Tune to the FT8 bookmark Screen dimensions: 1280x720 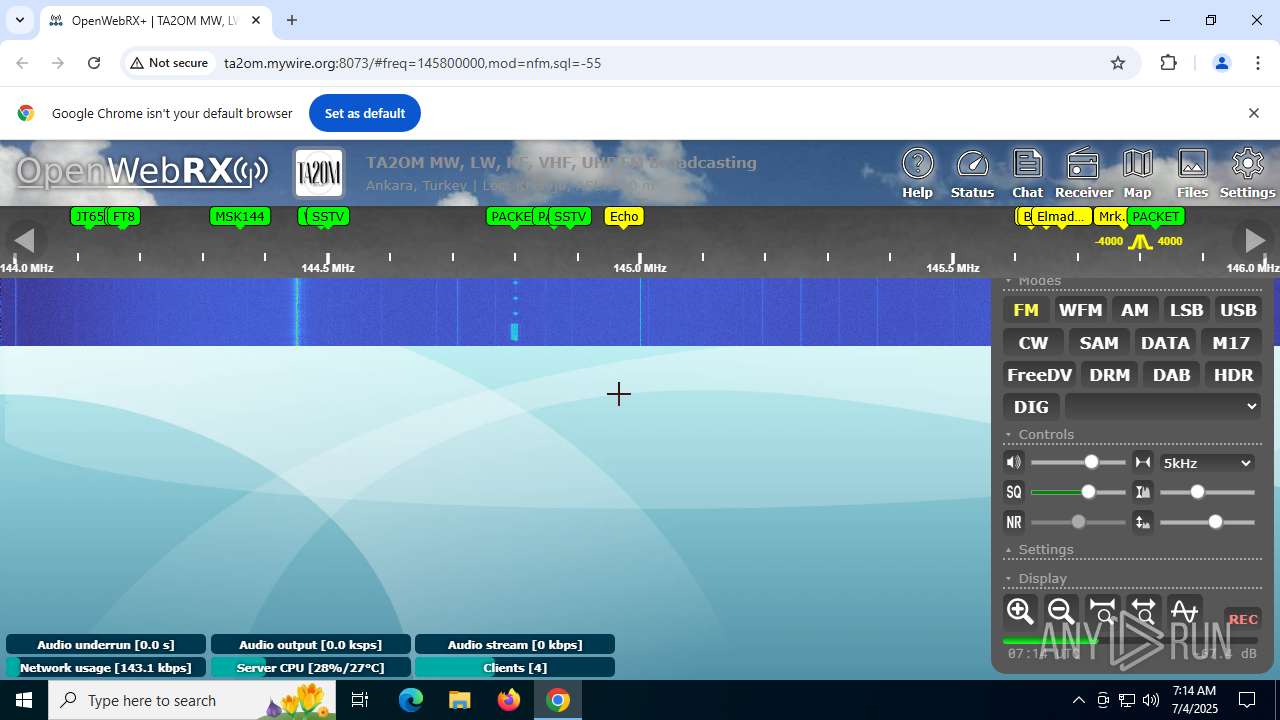click(123, 216)
